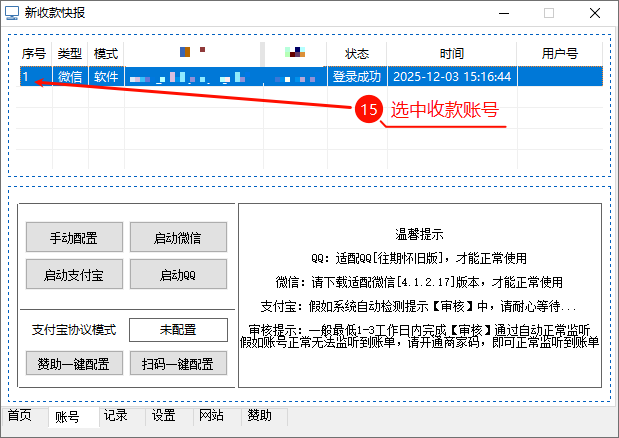
Task: Open the 网站 tab
Action: 211,416
